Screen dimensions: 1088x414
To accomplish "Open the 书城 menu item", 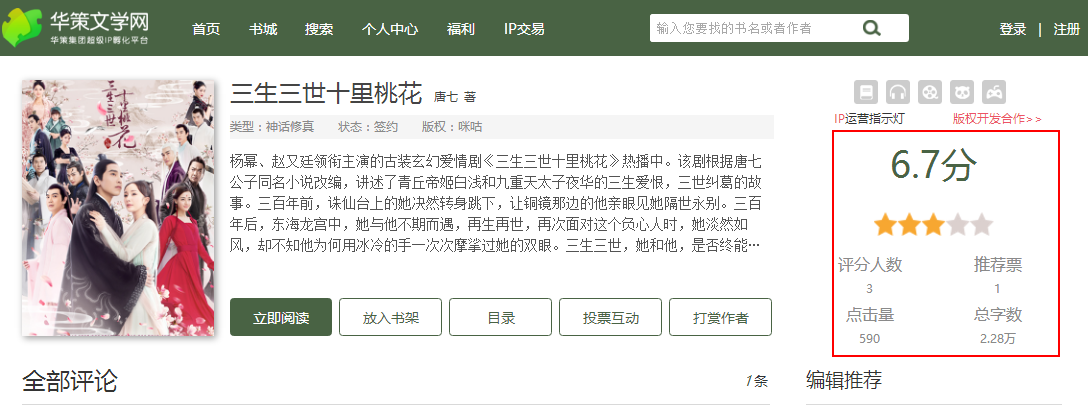I will [263, 29].
